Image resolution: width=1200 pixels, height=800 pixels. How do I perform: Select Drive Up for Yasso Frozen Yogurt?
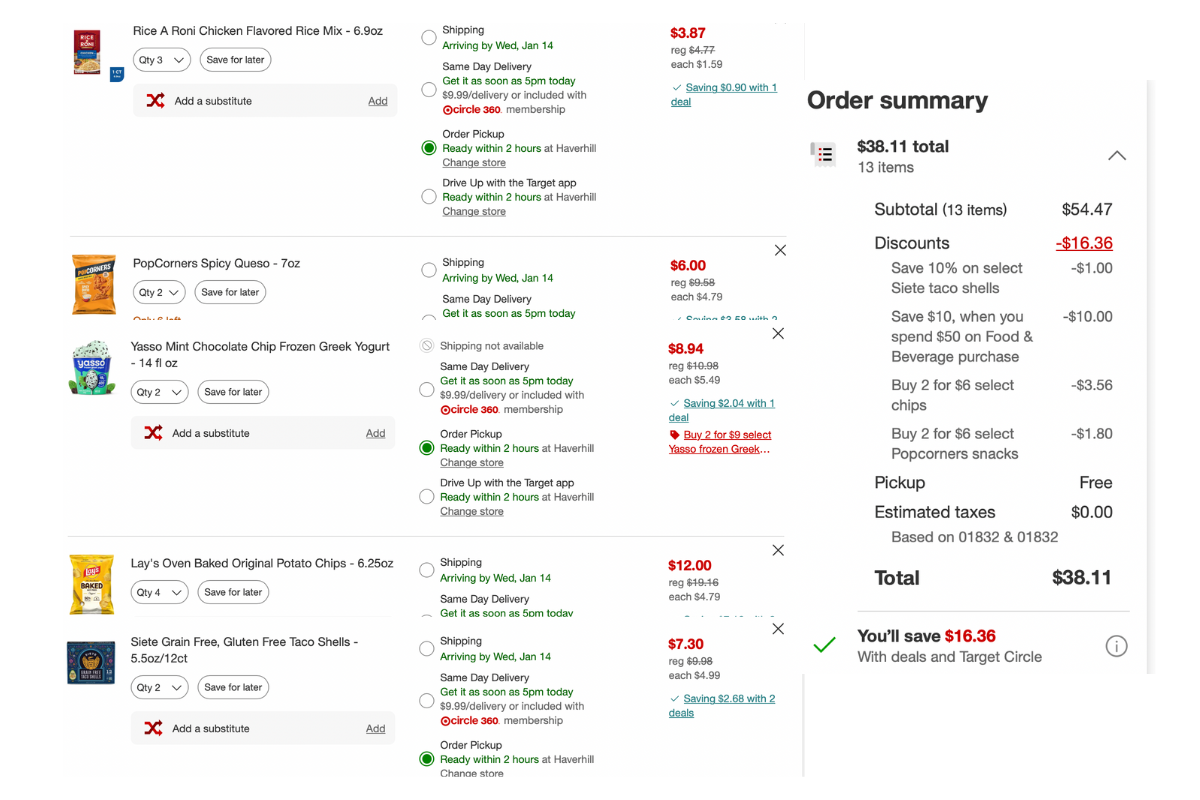(427, 497)
